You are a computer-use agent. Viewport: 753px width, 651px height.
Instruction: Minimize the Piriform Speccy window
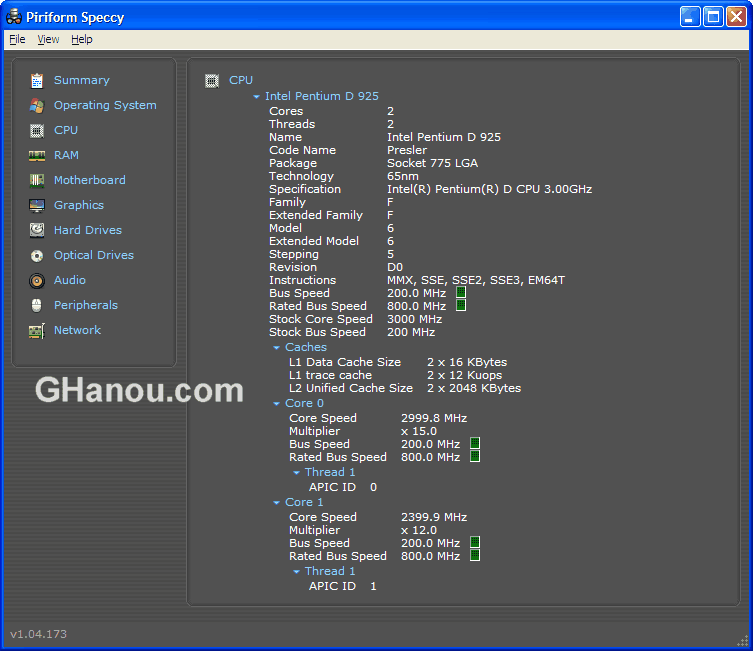[690, 17]
